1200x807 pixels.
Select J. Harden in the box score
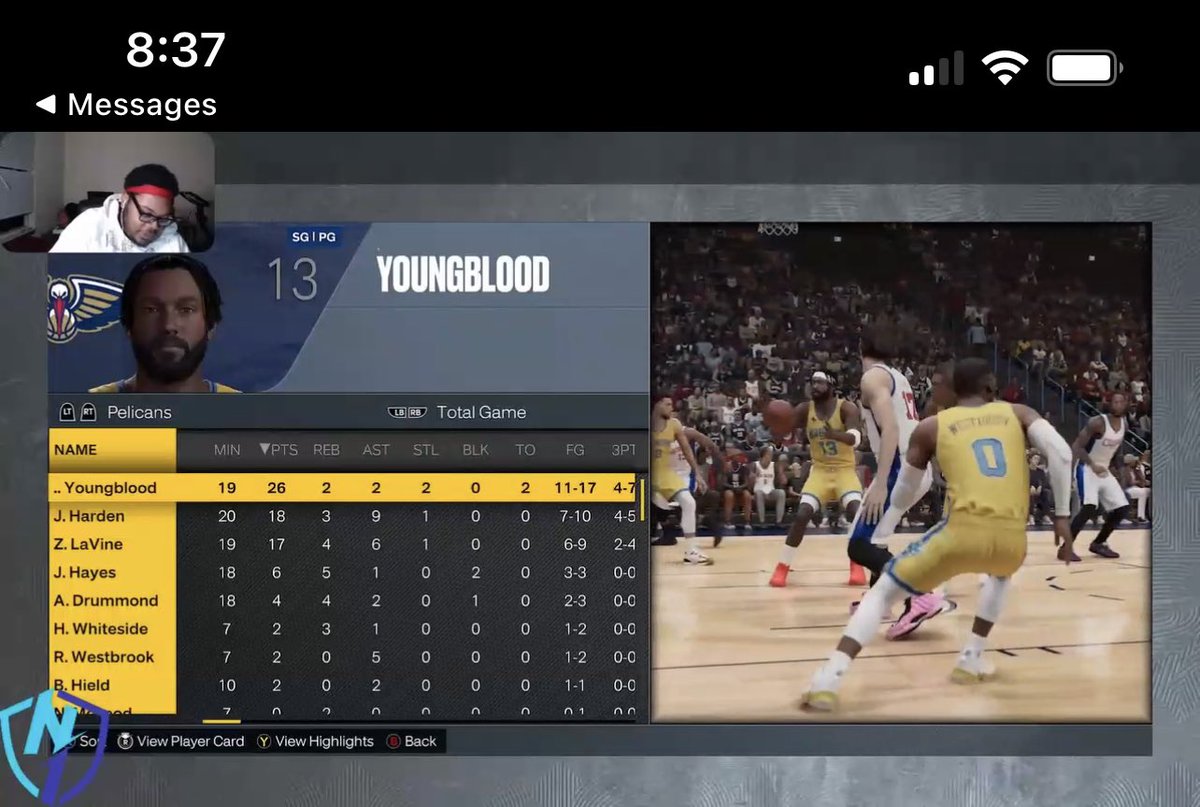[x=89, y=516]
